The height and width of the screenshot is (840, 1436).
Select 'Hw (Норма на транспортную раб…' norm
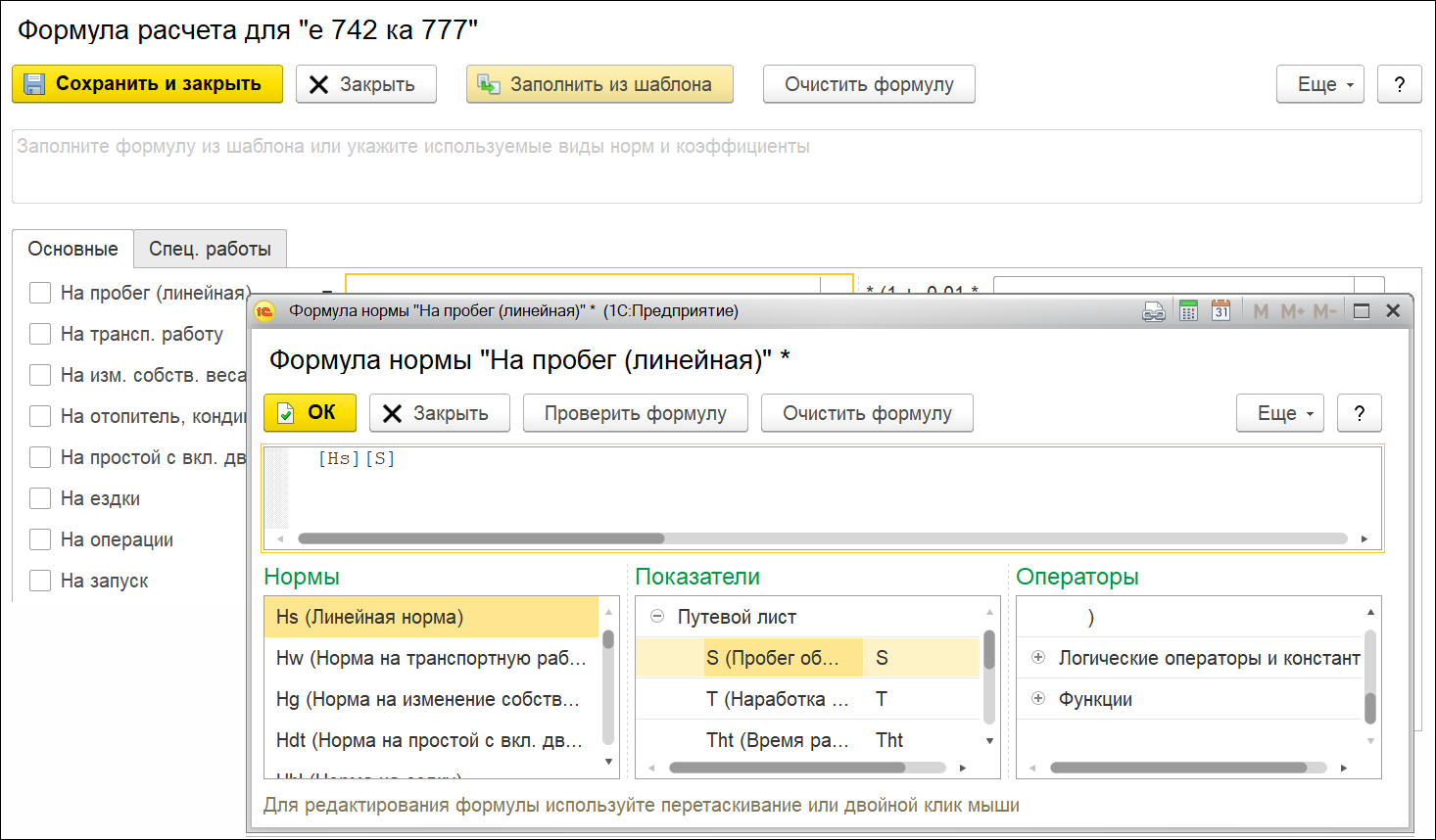click(x=431, y=658)
